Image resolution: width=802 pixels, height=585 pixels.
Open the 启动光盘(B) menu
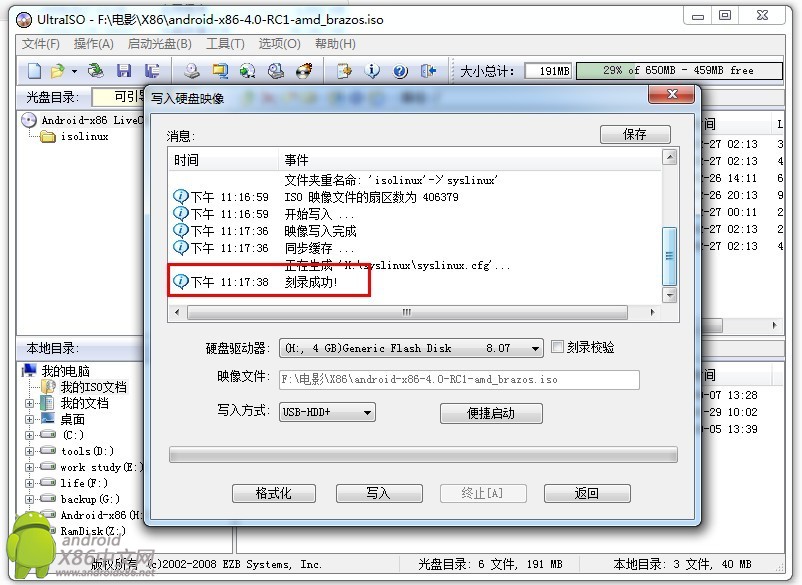[160, 44]
